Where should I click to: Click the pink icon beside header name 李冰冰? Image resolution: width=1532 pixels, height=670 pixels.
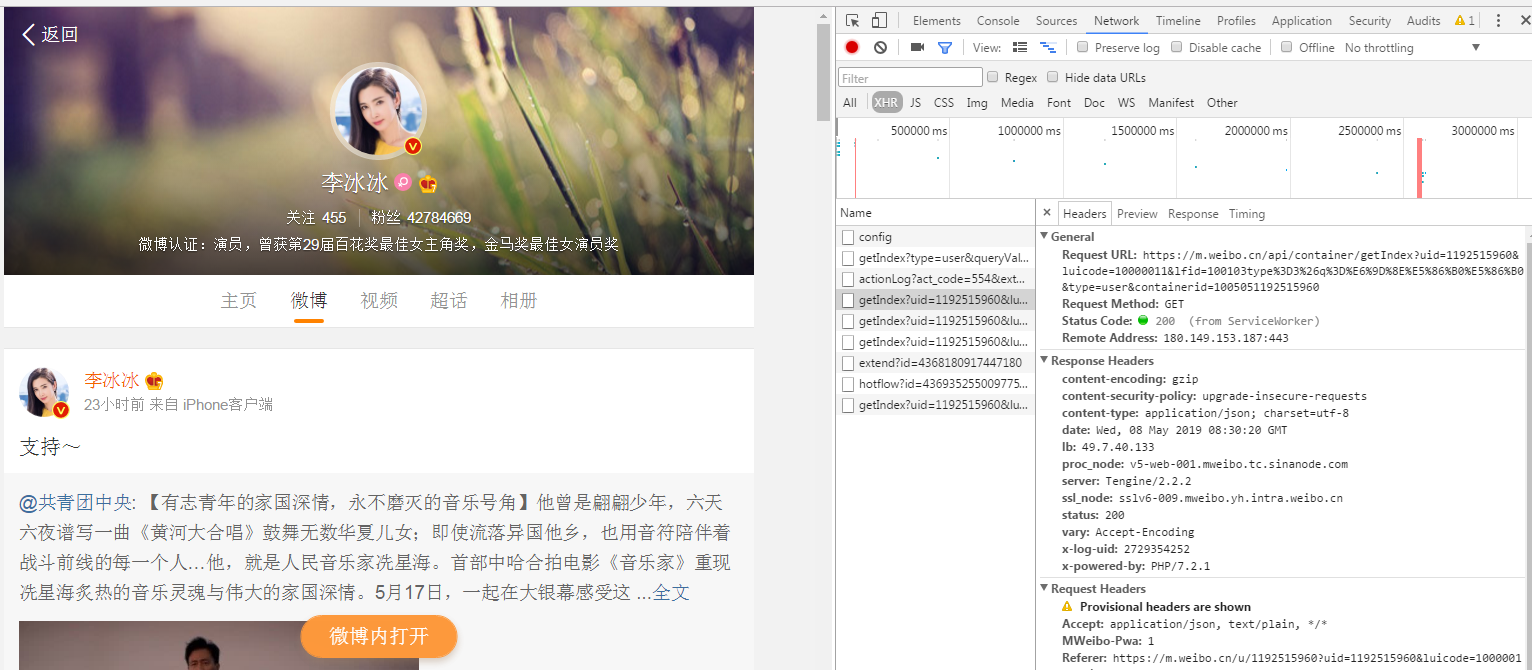[403, 183]
